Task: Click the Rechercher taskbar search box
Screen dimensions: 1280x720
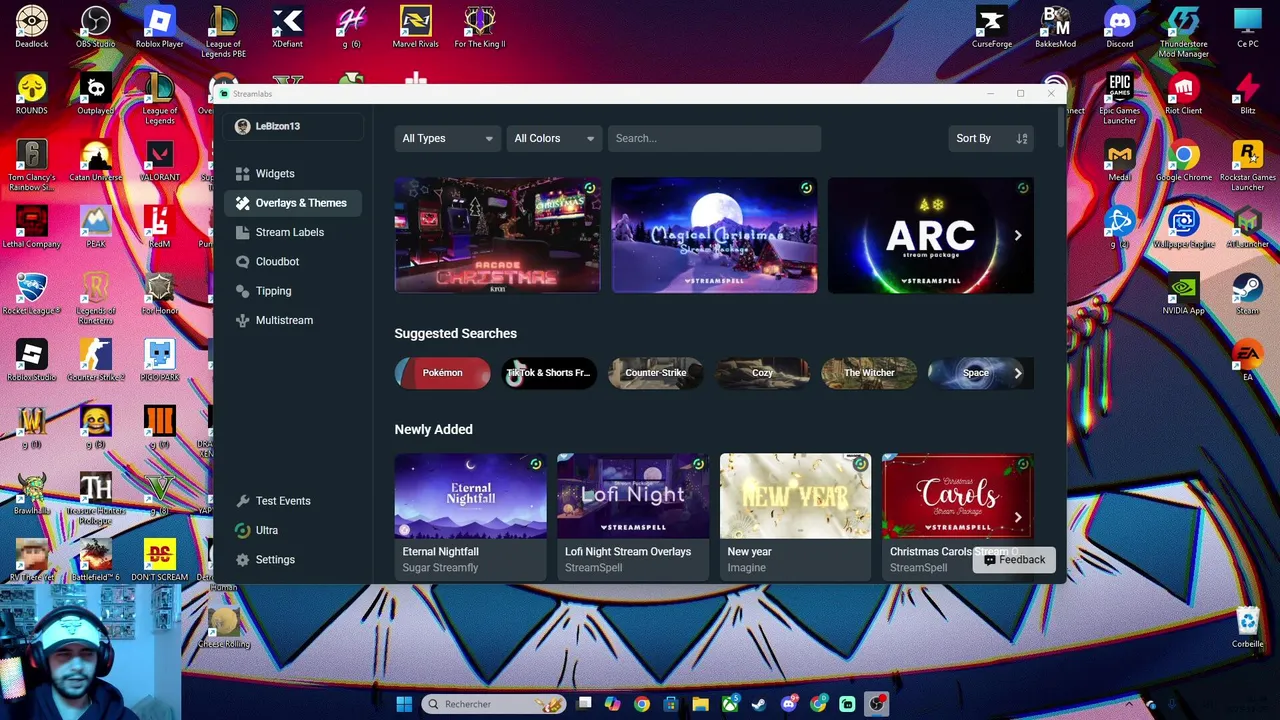Action: 494,704
